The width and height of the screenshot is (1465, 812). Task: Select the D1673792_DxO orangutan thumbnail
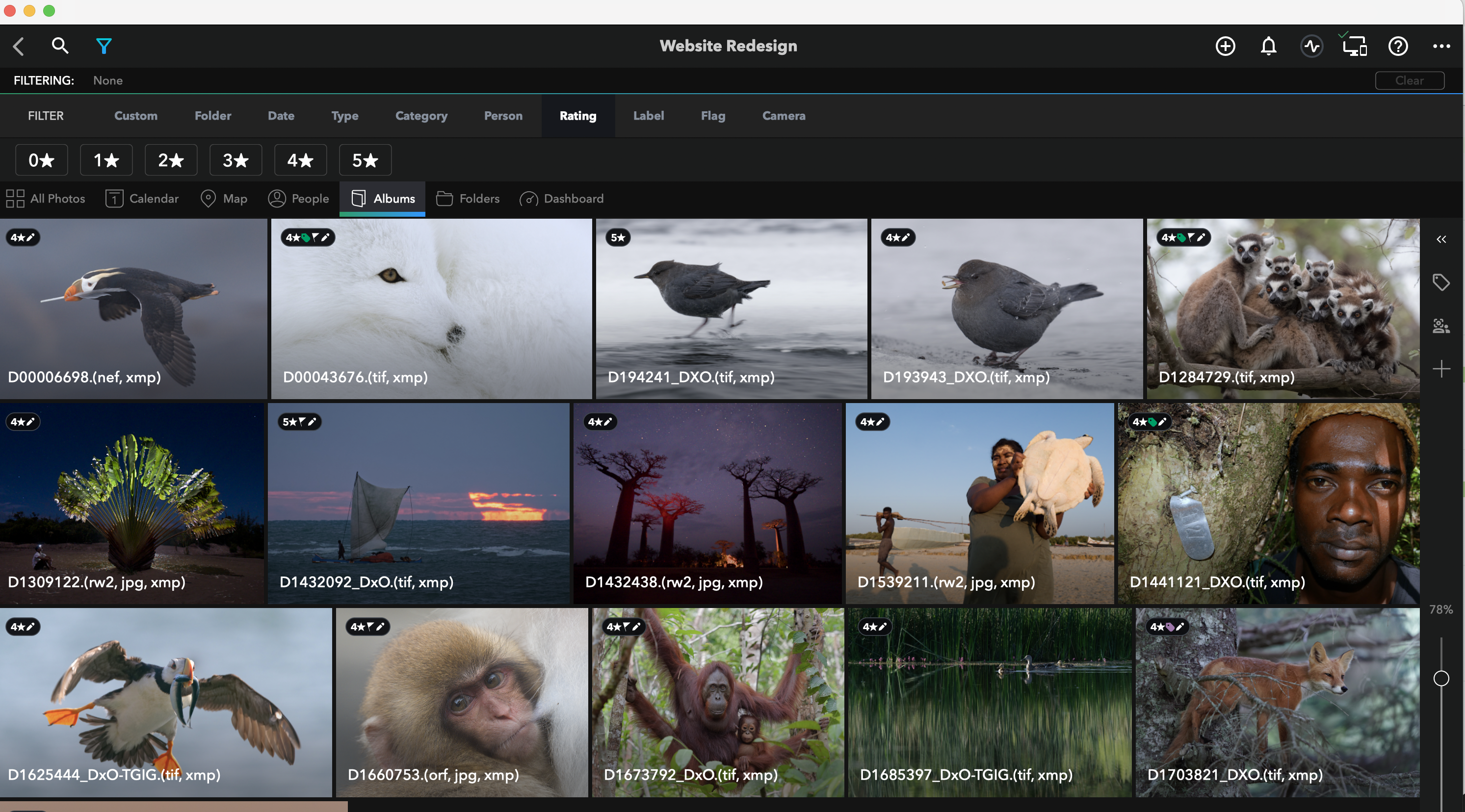(718, 702)
